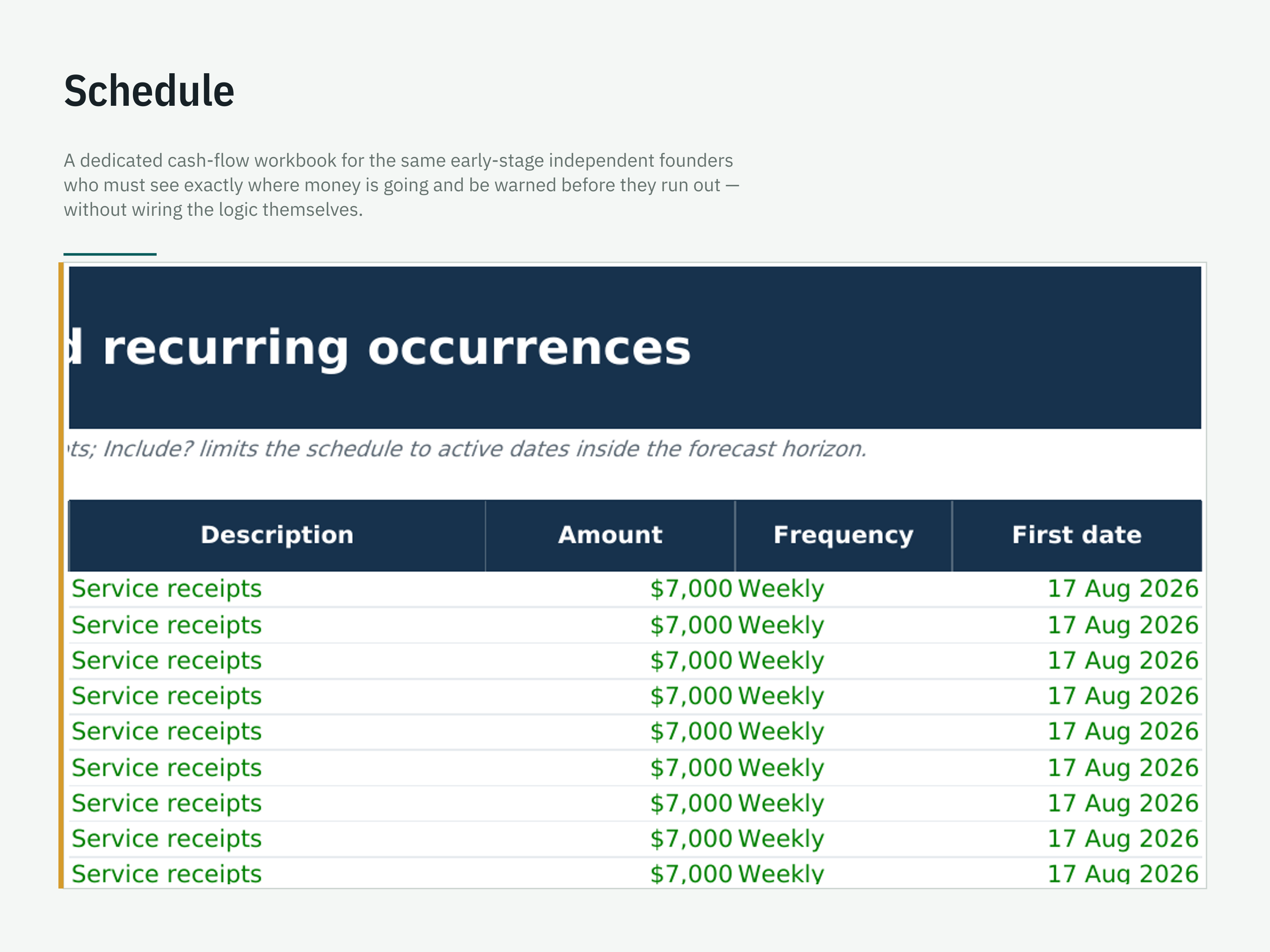Screen dimensions: 1270x952
Task: Select the Description column header
Action: [x=277, y=535]
